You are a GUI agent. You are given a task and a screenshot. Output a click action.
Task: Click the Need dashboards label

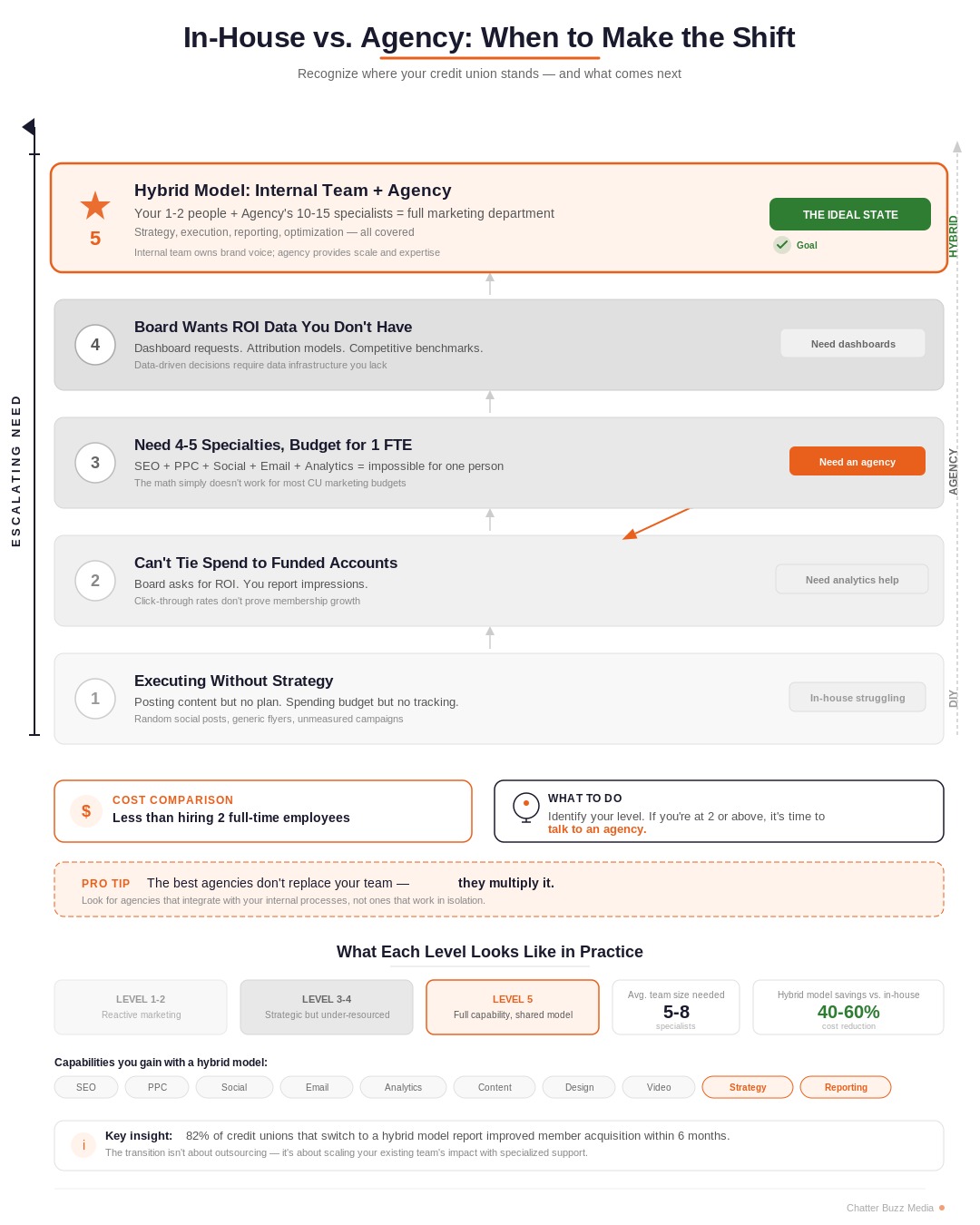coord(853,343)
